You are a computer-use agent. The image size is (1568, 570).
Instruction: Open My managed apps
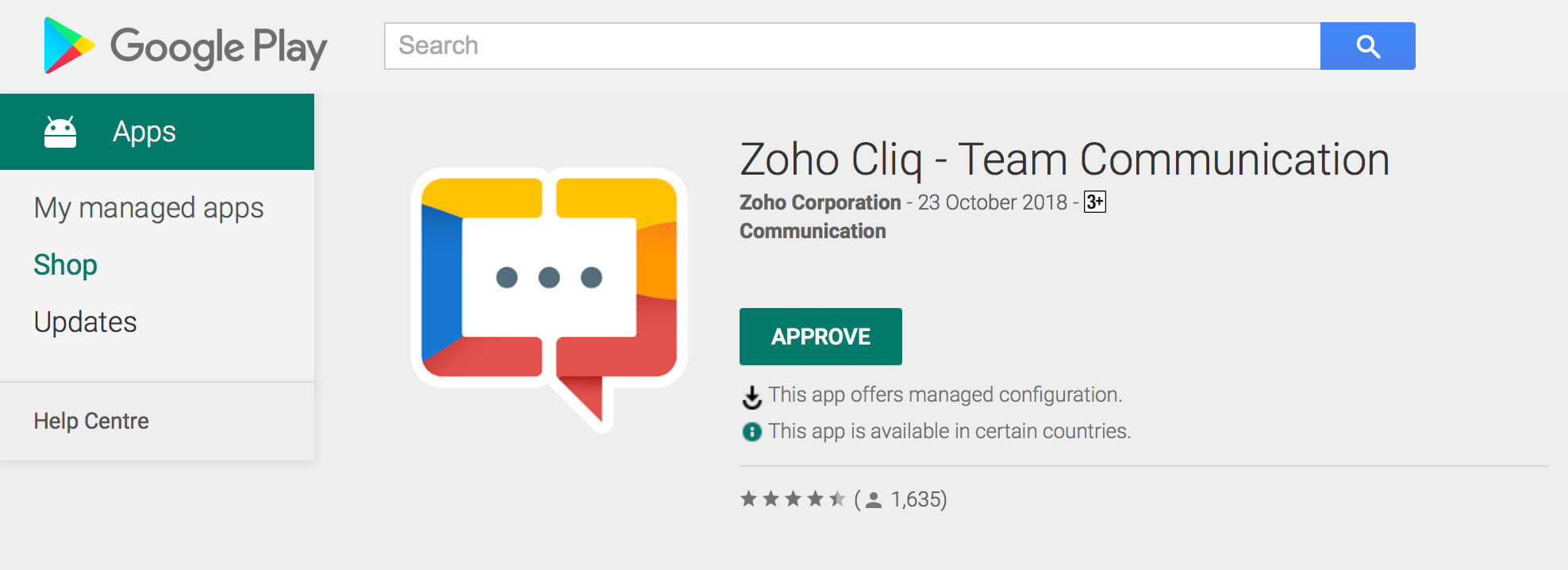click(x=148, y=208)
